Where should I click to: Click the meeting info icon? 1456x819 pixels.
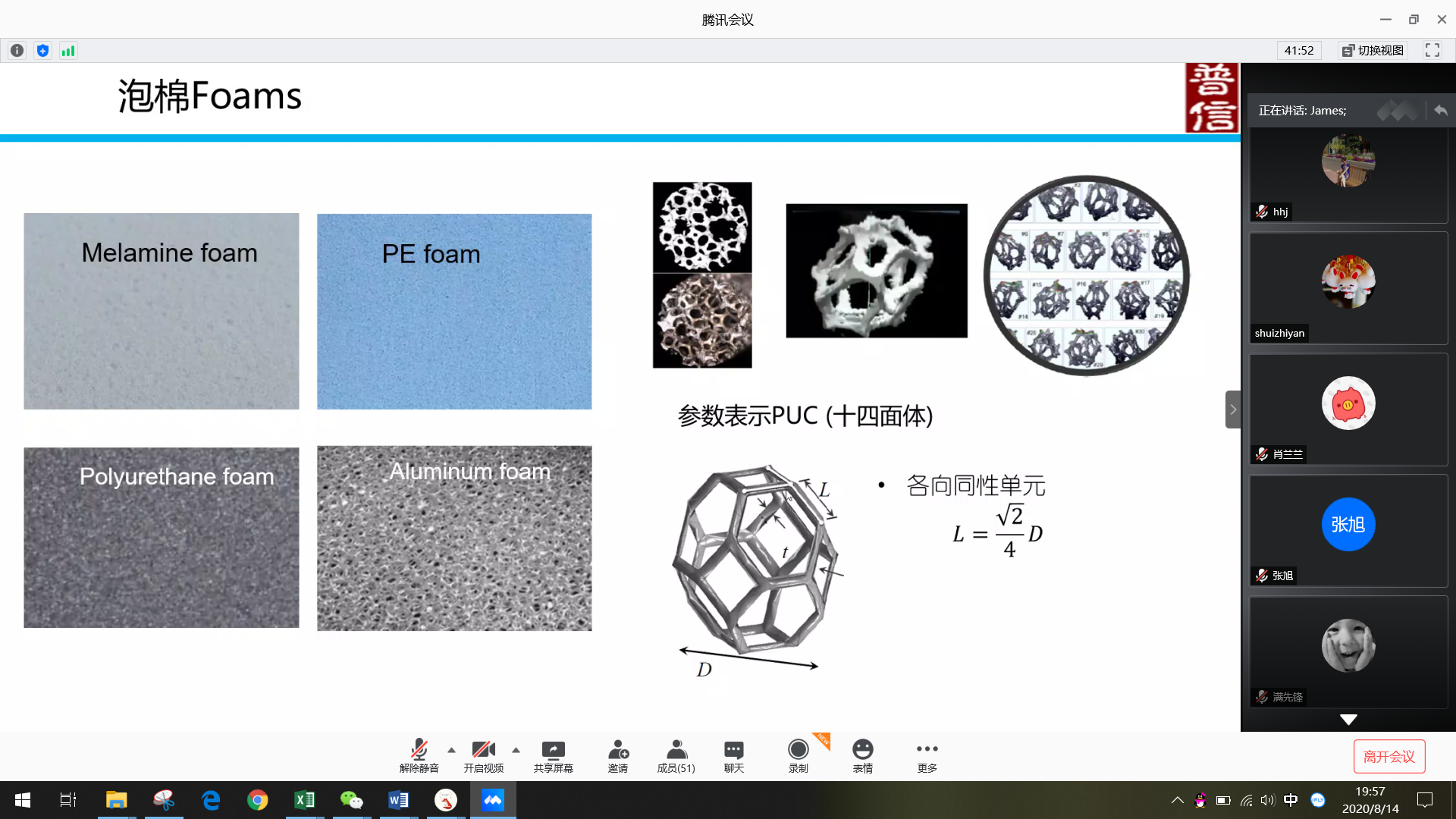tap(17, 51)
